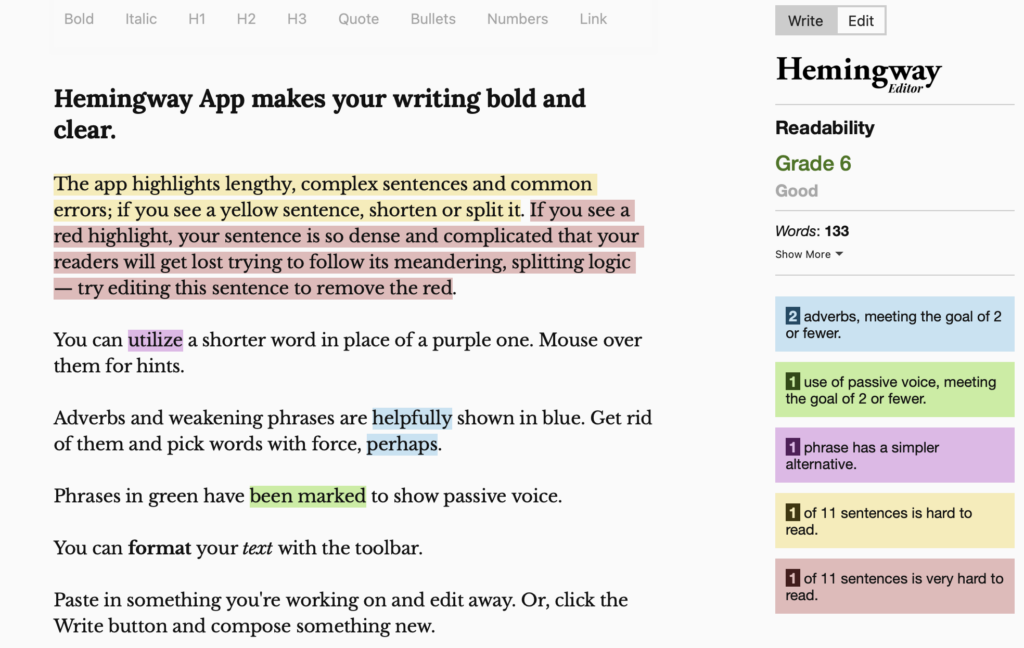Add a Link using the toolbar
Screen dimensions: 1024x648
pos(593,19)
